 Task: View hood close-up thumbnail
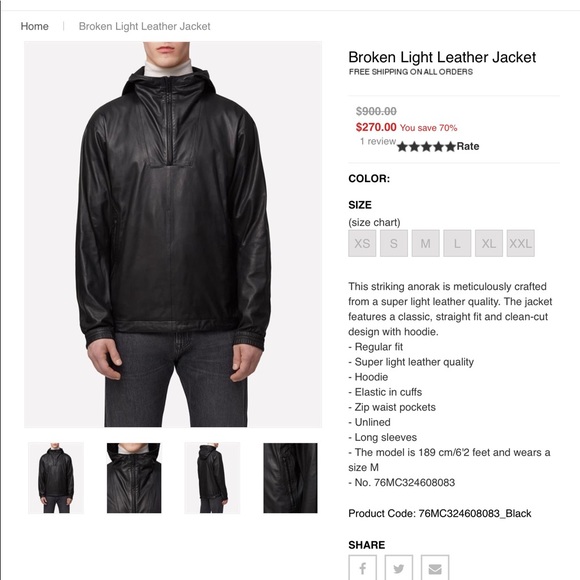coord(134,478)
